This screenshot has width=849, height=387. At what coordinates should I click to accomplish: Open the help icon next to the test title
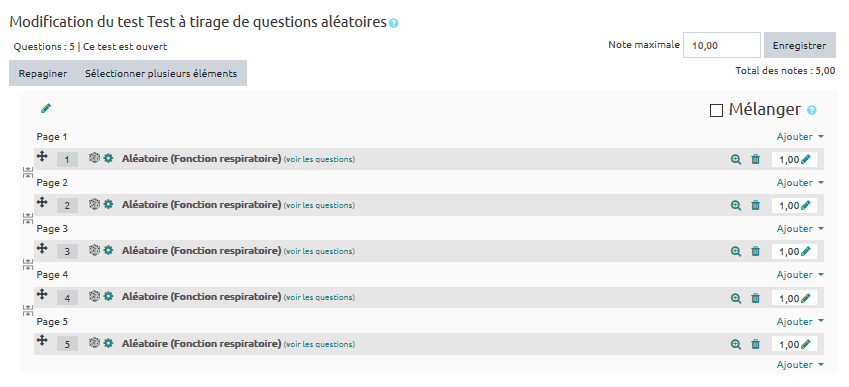click(394, 23)
